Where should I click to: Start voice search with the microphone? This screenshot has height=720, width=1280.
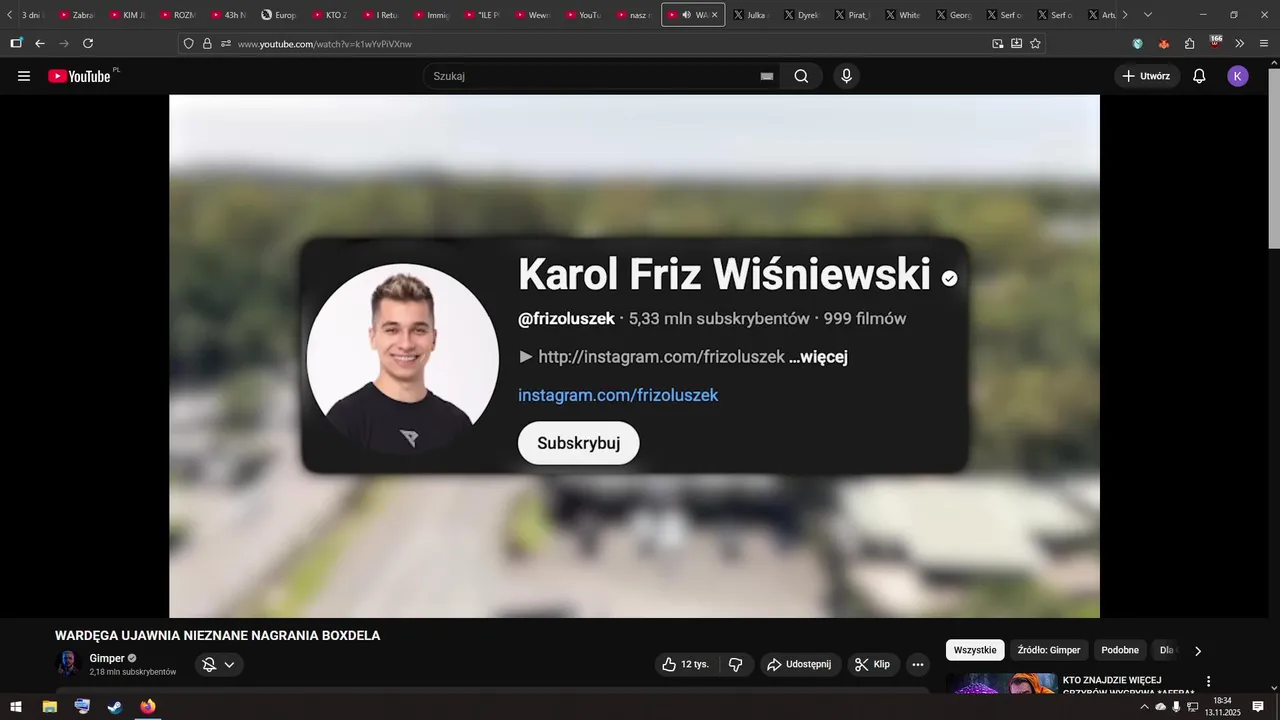pyautogui.click(x=847, y=76)
